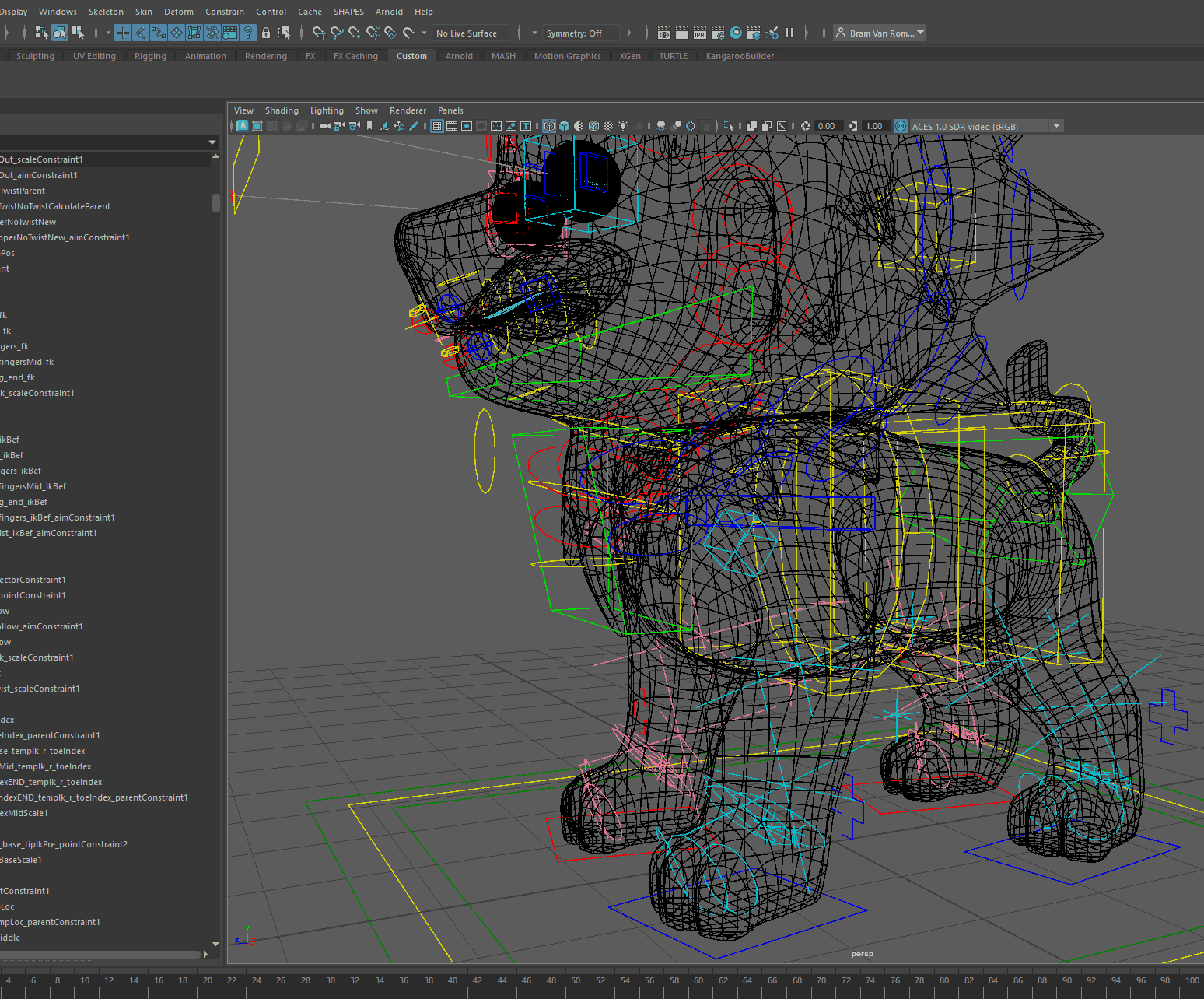Click the viewport bookmarks icon
The image size is (1204, 999).
pyautogui.click(x=369, y=126)
